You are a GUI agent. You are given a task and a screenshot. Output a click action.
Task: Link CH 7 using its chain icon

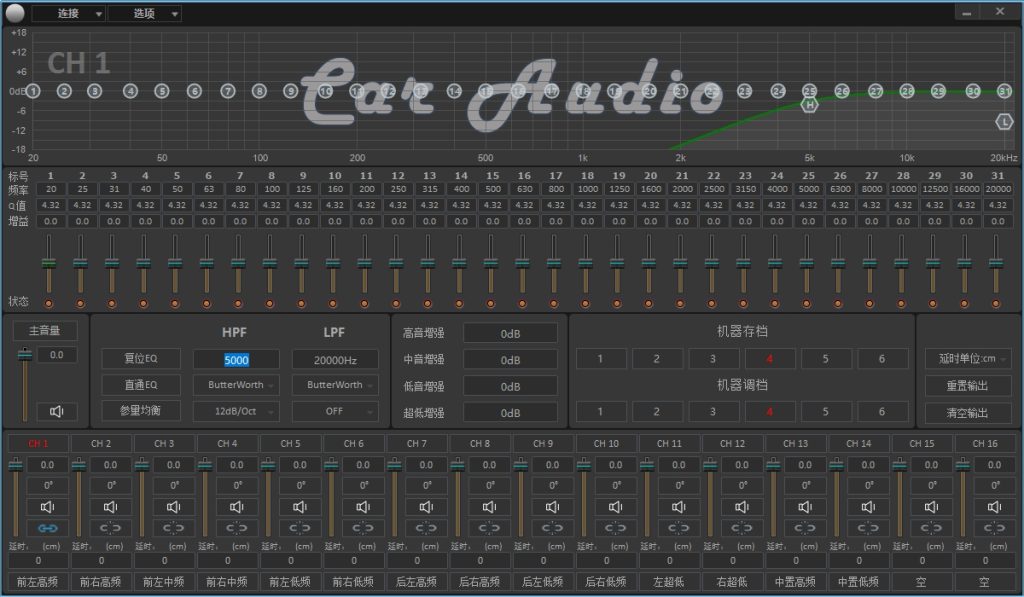pos(426,528)
